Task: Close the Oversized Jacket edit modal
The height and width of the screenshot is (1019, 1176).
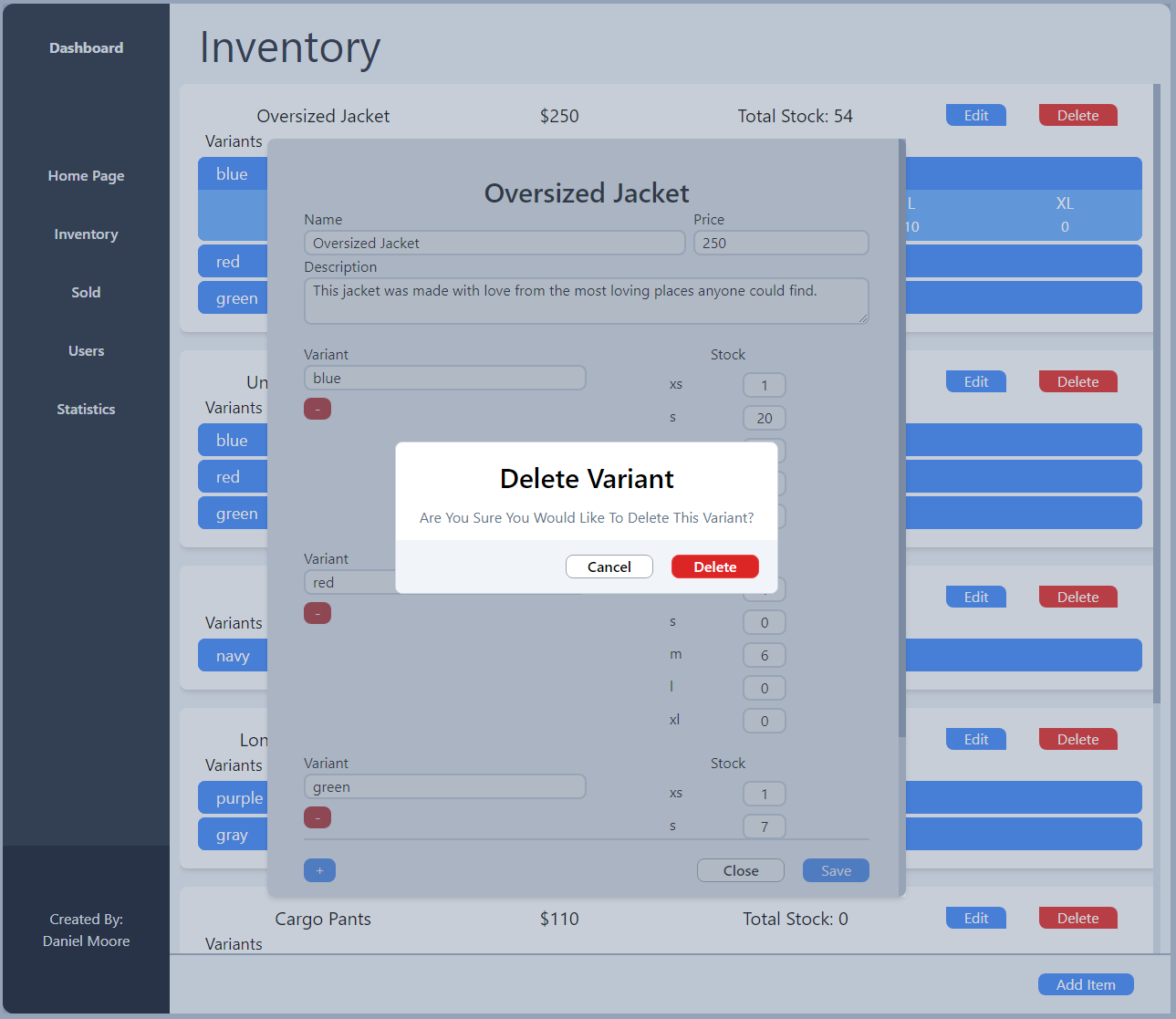Action: coord(740,870)
